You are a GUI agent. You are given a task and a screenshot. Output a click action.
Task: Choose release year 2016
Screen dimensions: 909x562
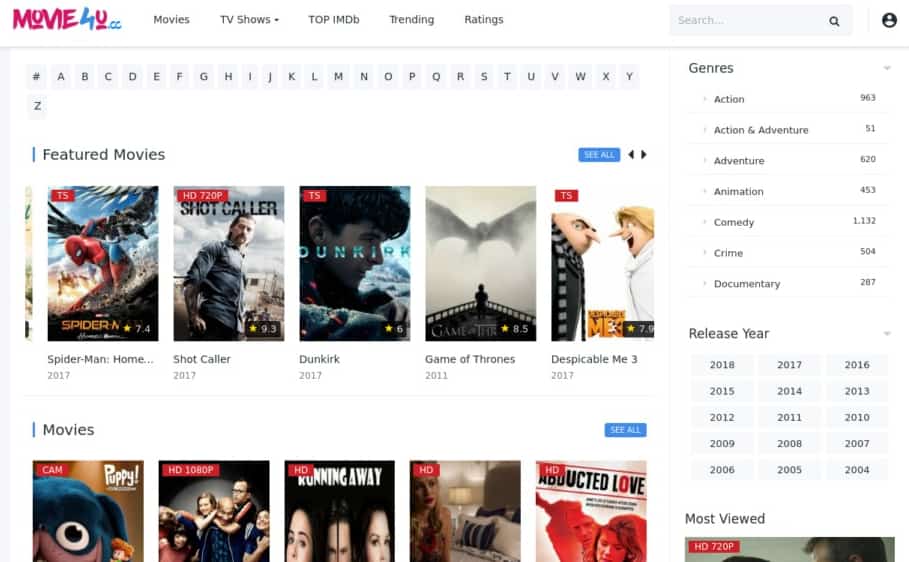pyautogui.click(x=857, y=365)
